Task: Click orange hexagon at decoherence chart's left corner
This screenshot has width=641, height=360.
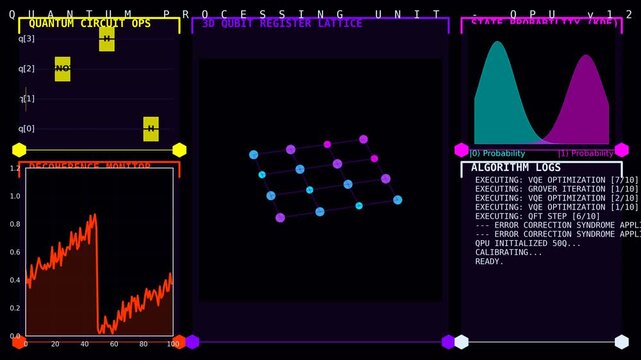Action: [19, 342]
